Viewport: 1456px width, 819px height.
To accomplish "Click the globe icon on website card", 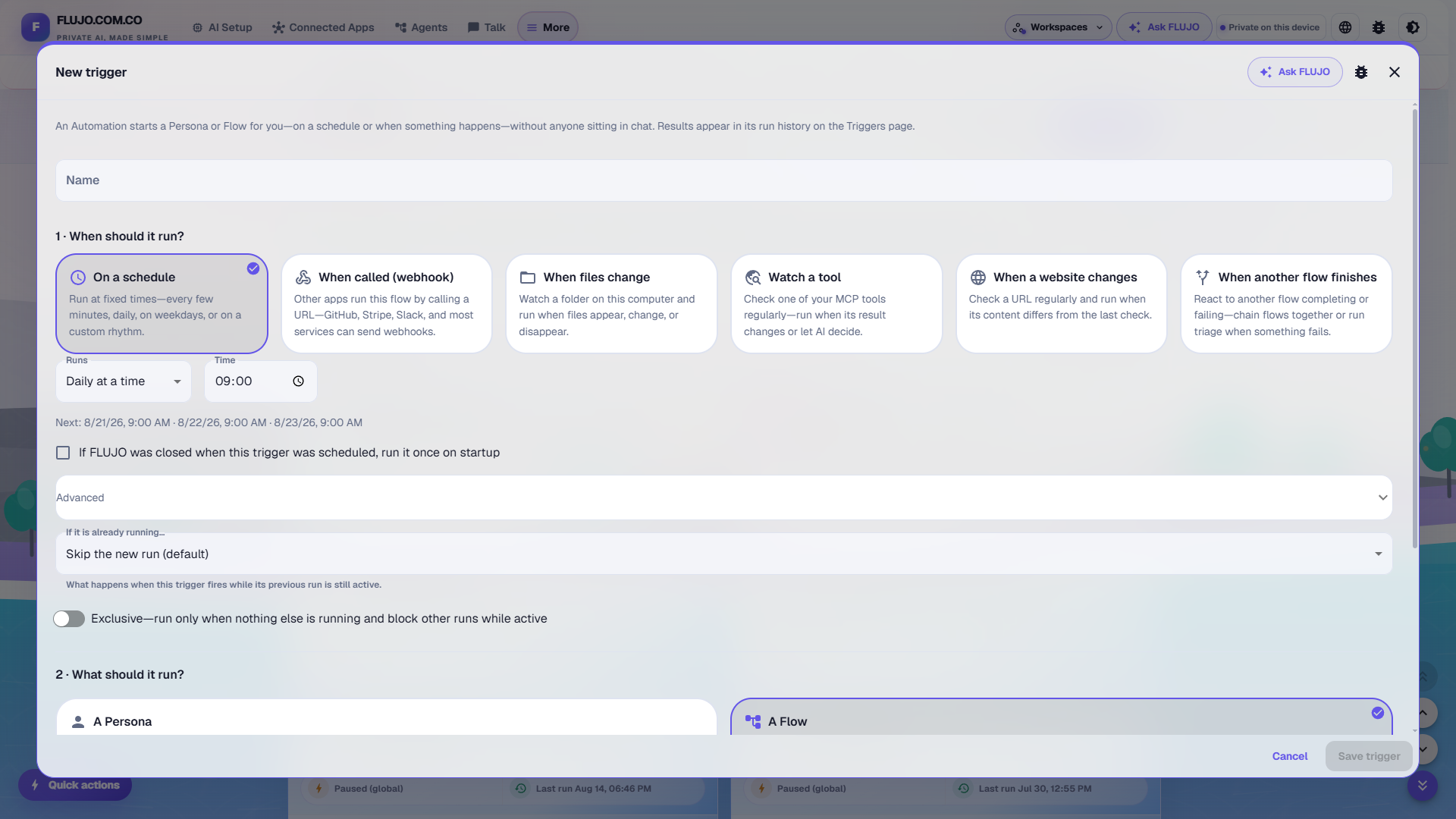I will 978,278.
